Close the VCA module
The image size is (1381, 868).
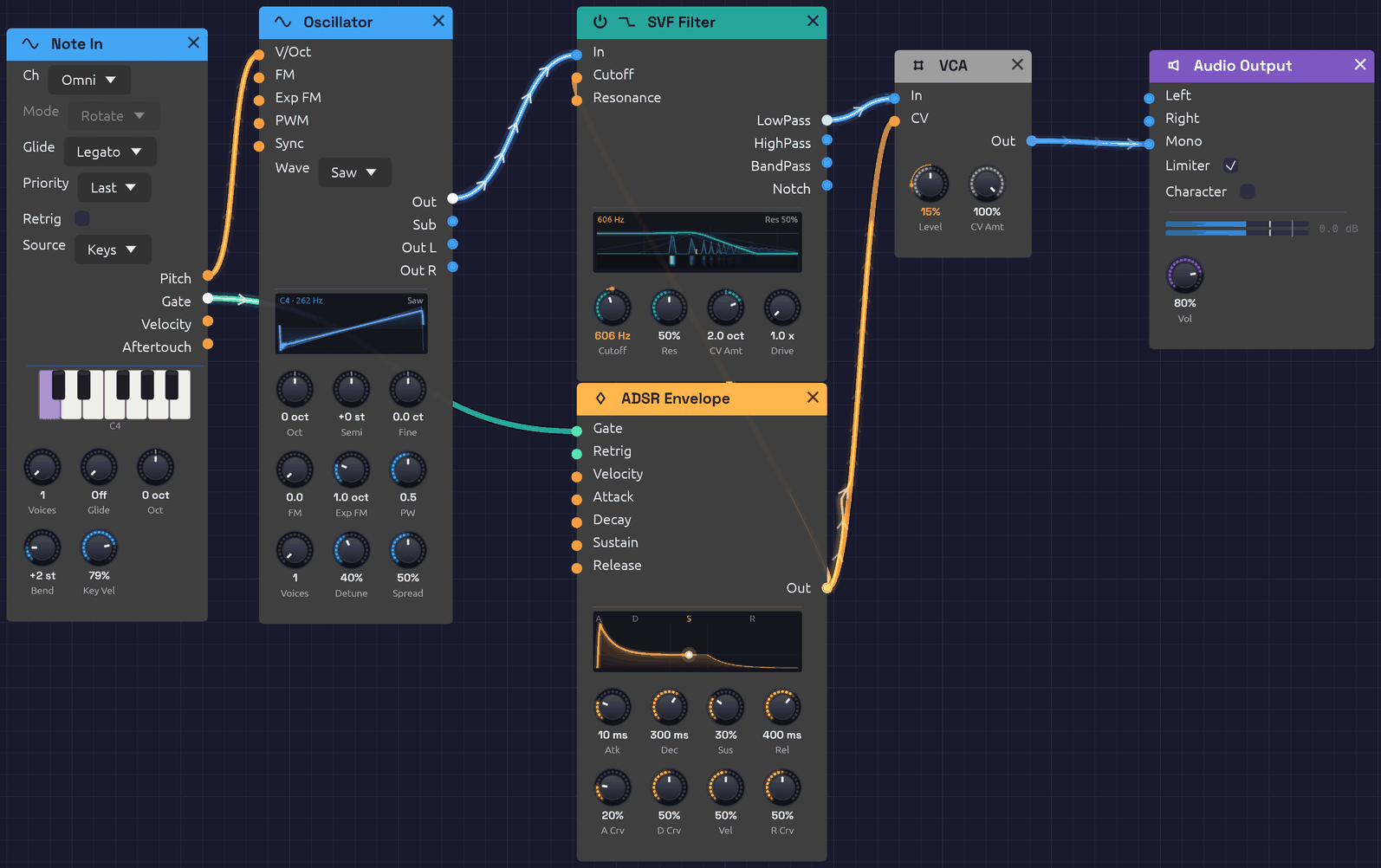pyautogui.click(x=1017, y=65)
